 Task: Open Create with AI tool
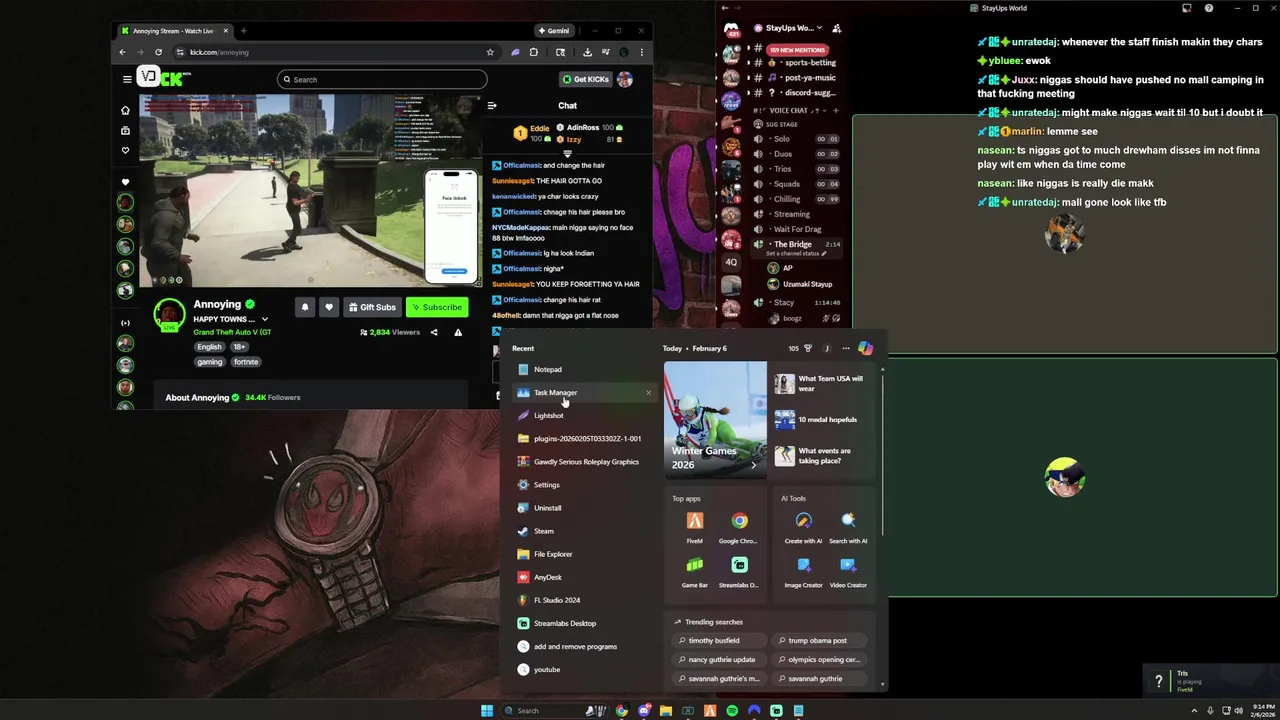[x=803, y=527]
